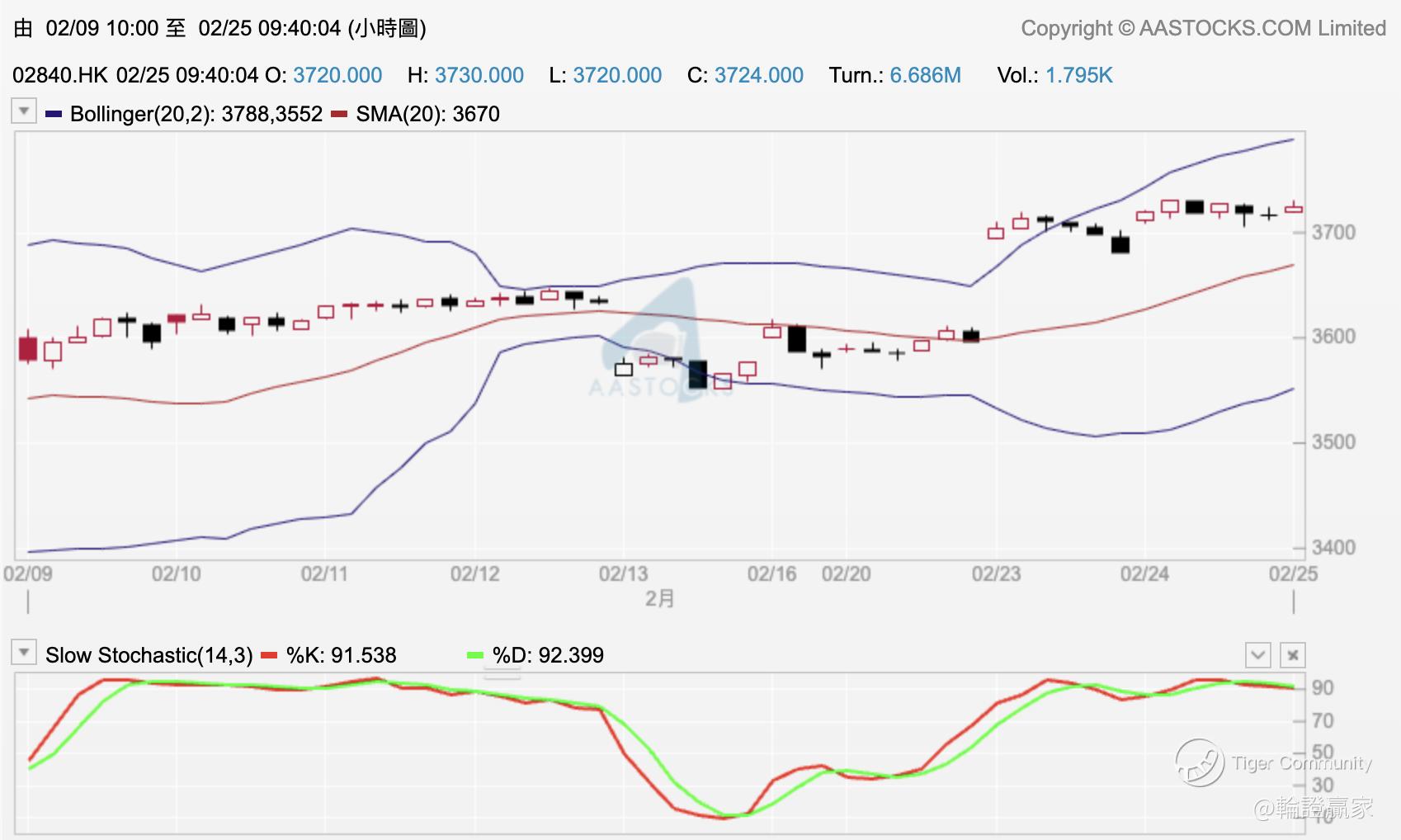Click the blue Bollinger legend color swatch

pos(54,114)
